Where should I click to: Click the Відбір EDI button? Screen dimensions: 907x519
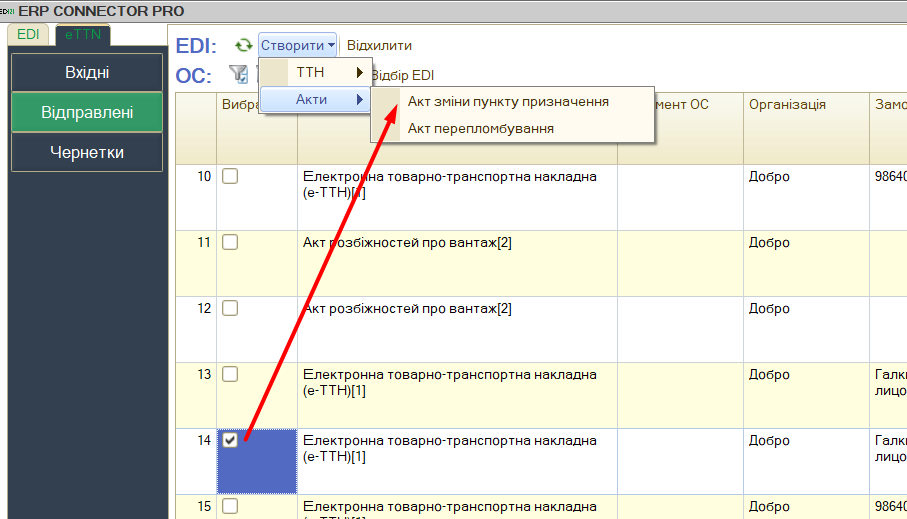(402, 75)
